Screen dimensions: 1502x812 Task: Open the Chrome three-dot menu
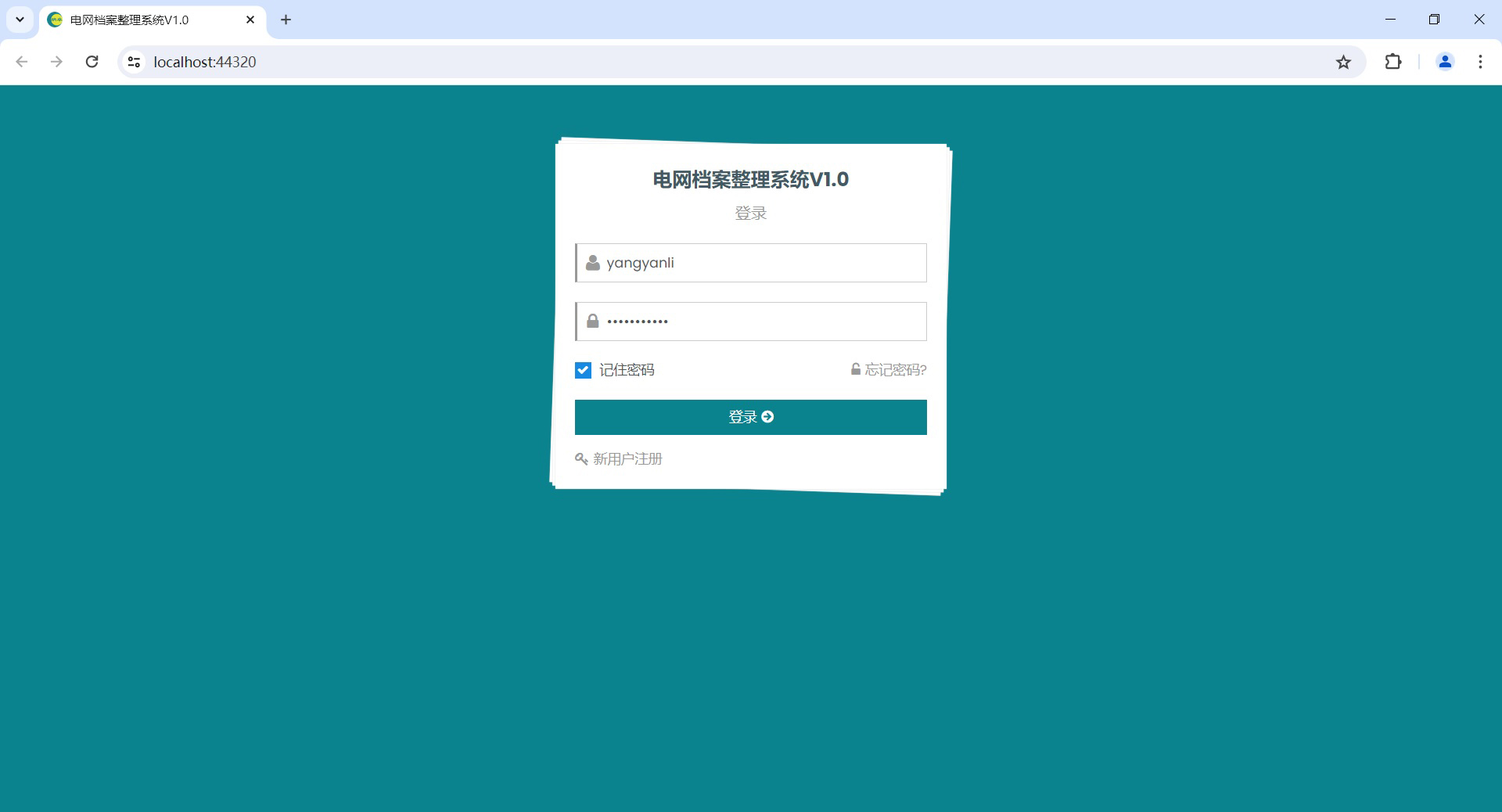pyautogui.click(x=1480, y=62)
